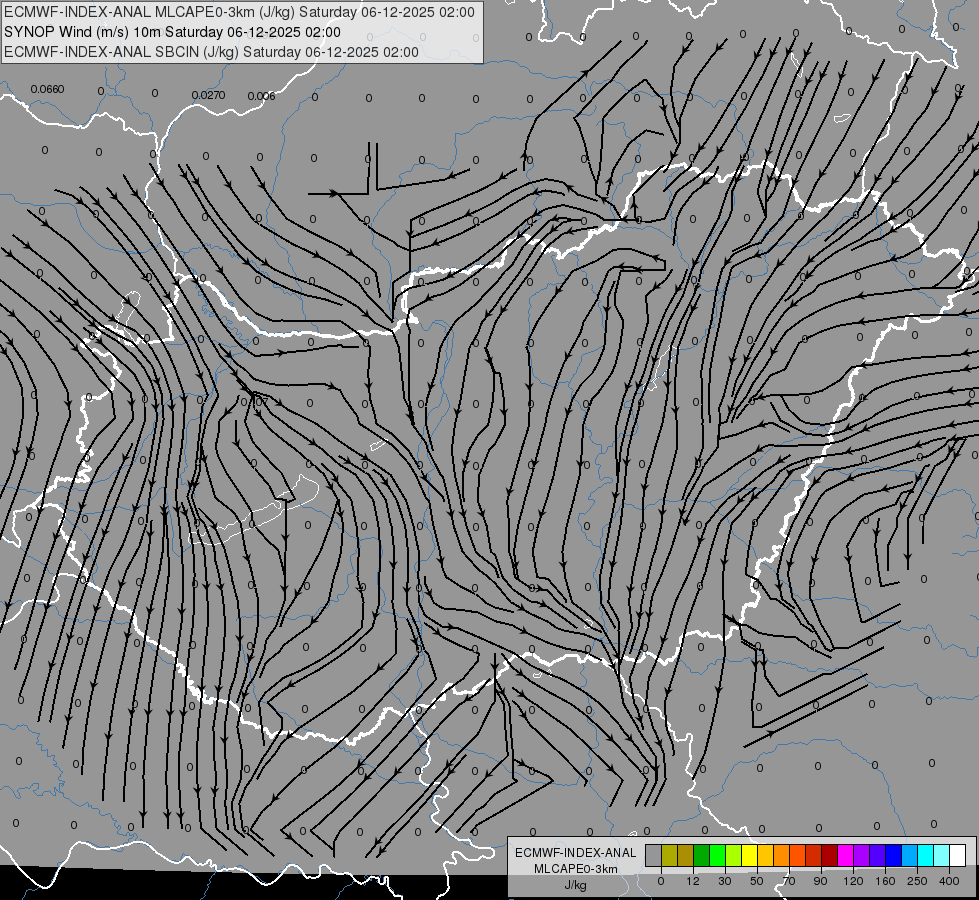Pick the dark green legend swatch
The width and height of the screenshot is (979, 900).
coord(702,855)
